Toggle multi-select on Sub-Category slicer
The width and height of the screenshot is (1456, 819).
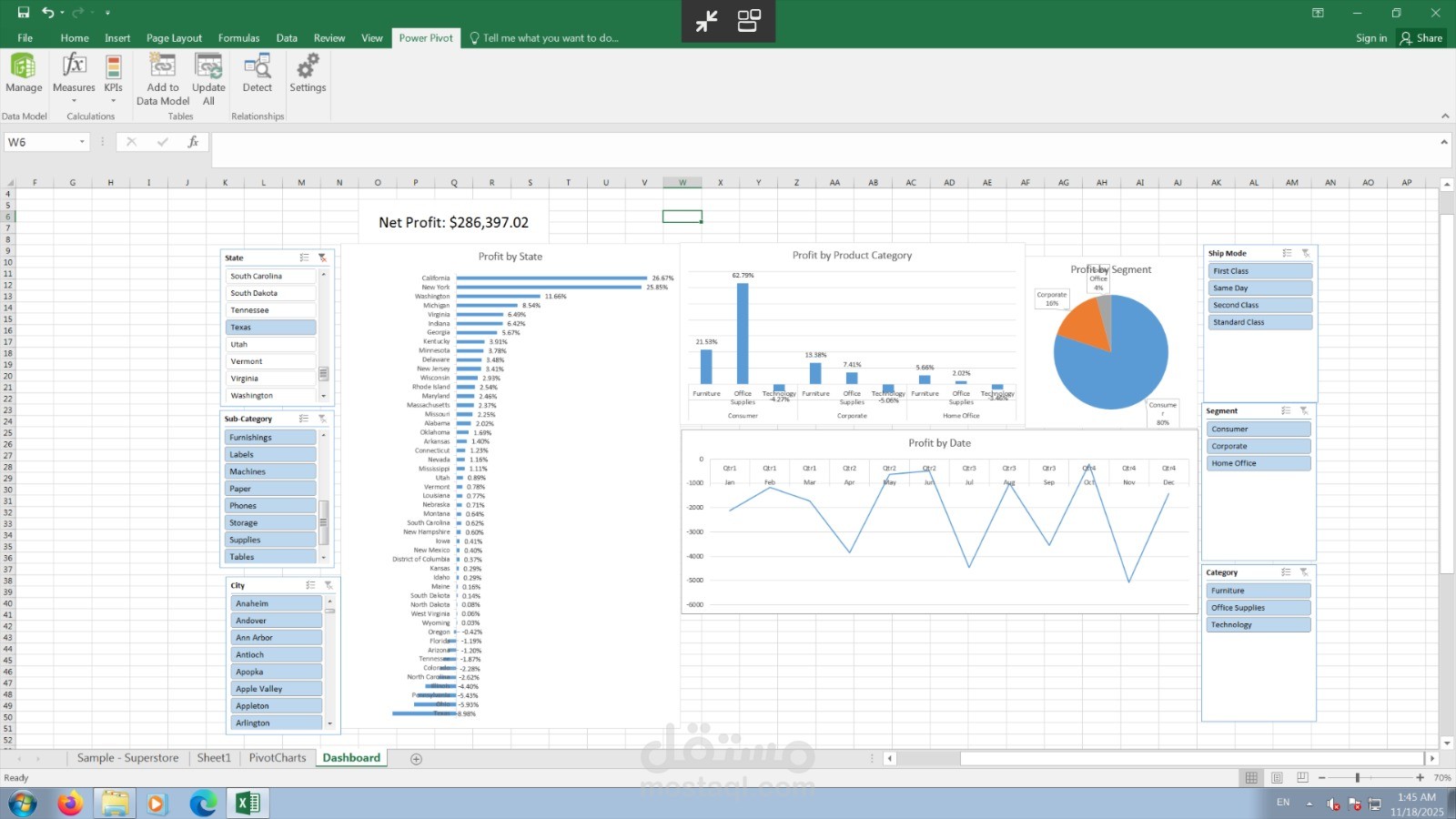coord(304,419)
